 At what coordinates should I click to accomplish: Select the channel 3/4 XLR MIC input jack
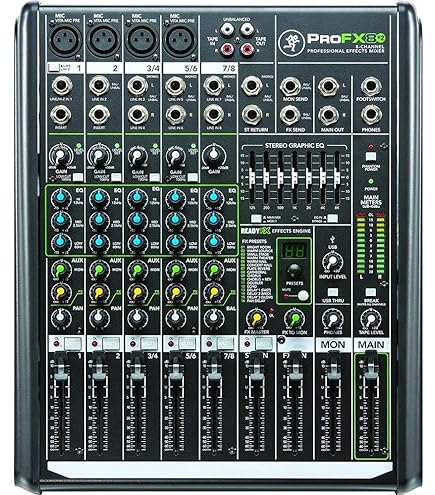click(x=143, y=40)
